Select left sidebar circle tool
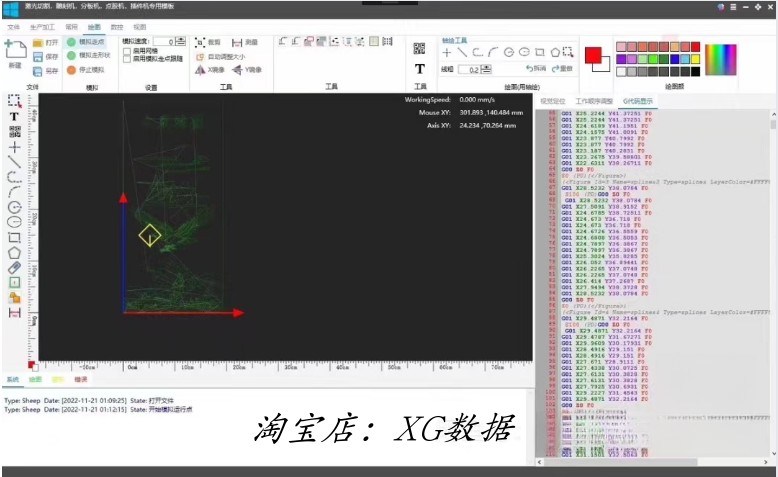The height and width of the screenshot is (477, 778). [14, 207]
